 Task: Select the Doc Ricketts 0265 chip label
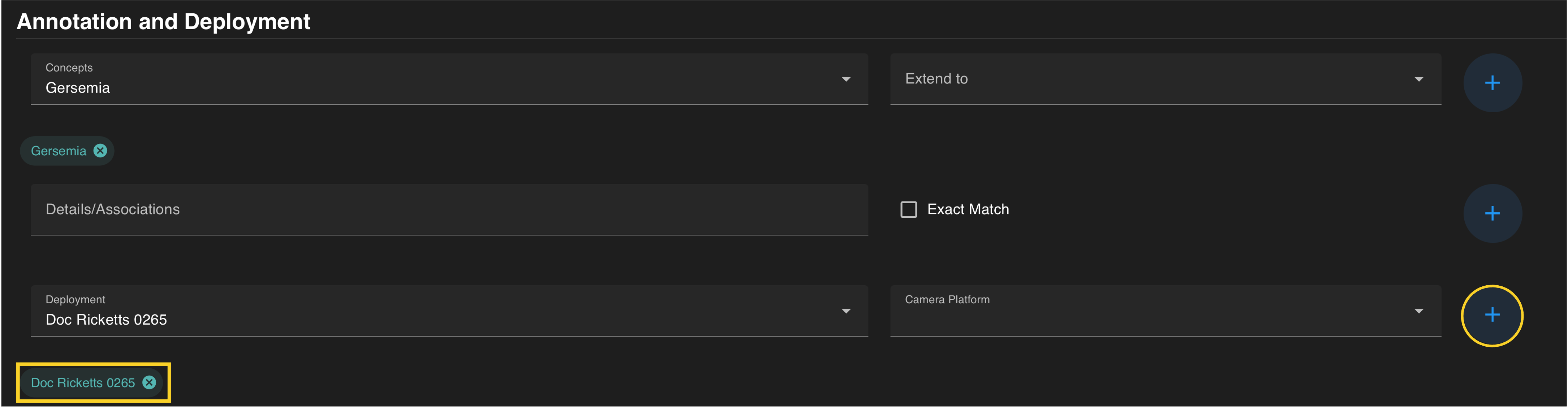coord(83,383)
